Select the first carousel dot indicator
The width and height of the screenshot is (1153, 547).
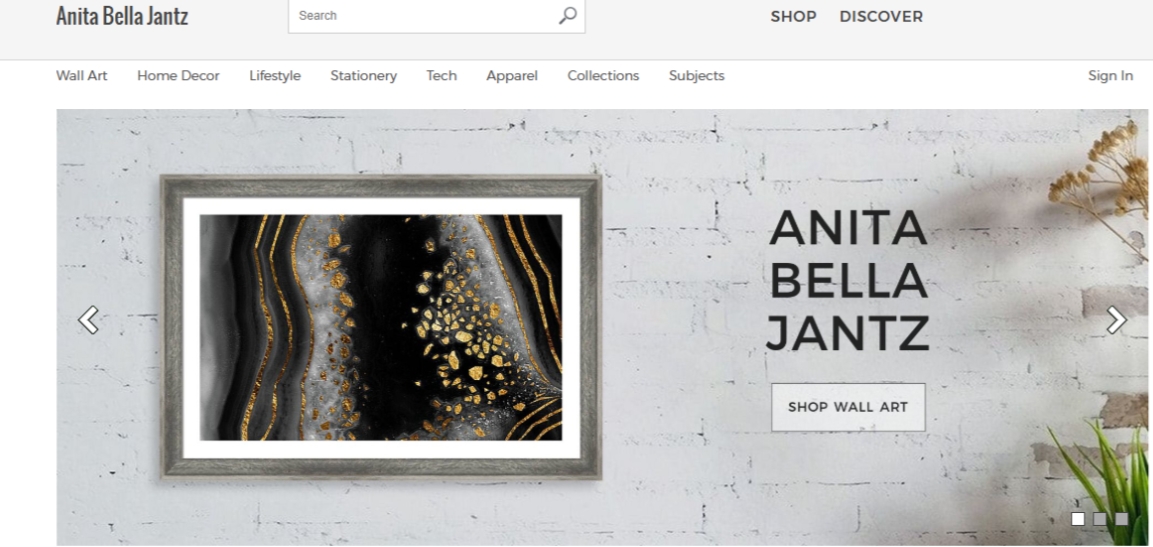click(1078, 519)
